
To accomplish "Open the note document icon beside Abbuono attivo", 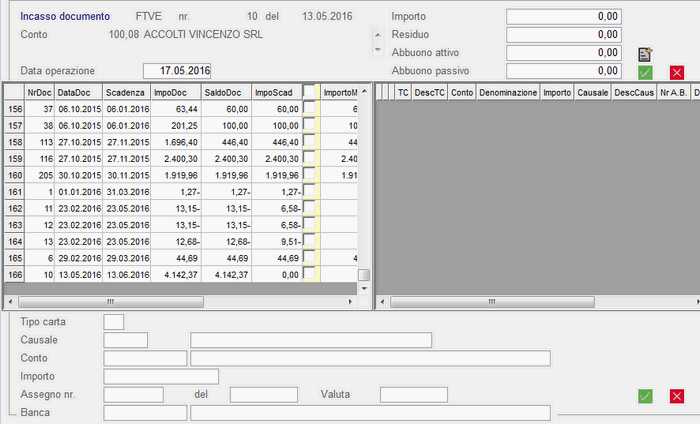I will tap(645, 54).
